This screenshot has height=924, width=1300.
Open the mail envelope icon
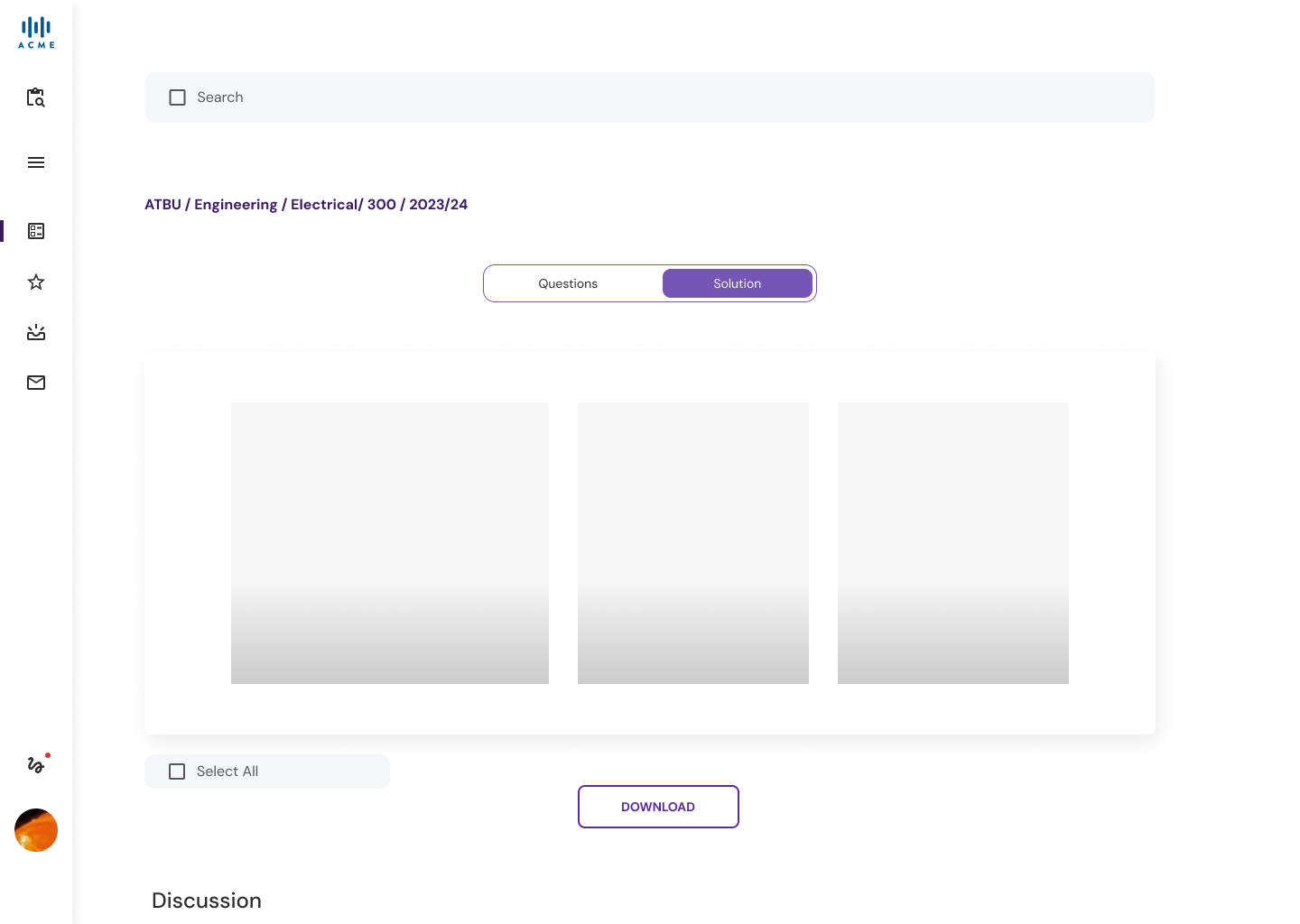tap(36, 383)
